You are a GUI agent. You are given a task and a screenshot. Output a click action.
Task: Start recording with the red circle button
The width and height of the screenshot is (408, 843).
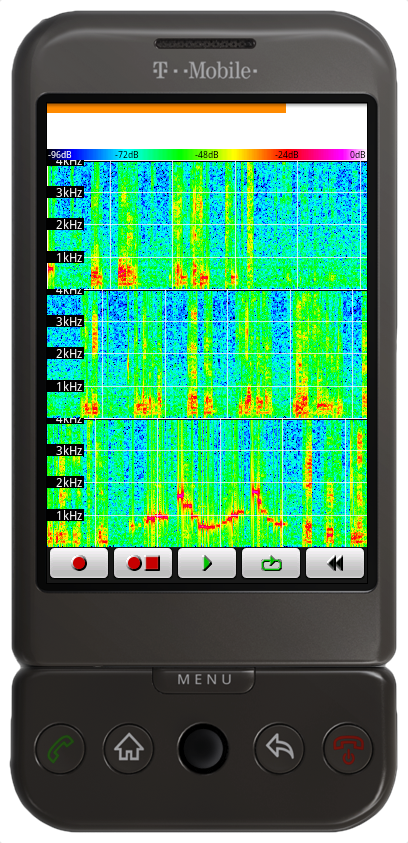tap(79, 563)
